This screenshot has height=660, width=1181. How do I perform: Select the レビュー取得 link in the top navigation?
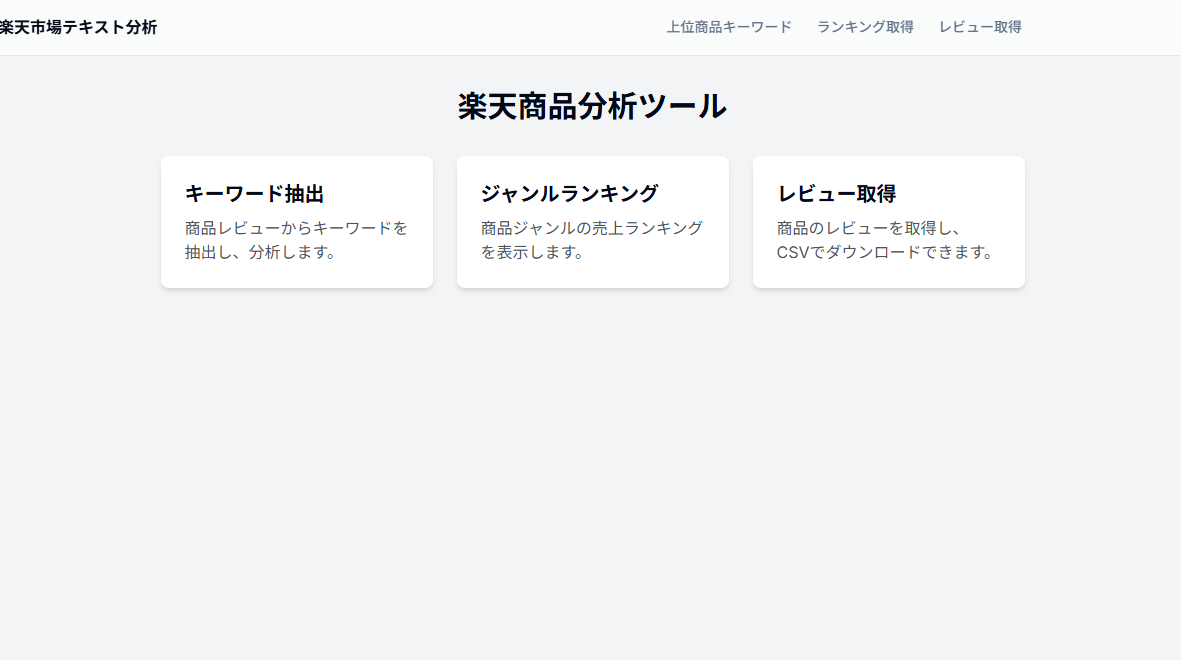pos(980,27)
